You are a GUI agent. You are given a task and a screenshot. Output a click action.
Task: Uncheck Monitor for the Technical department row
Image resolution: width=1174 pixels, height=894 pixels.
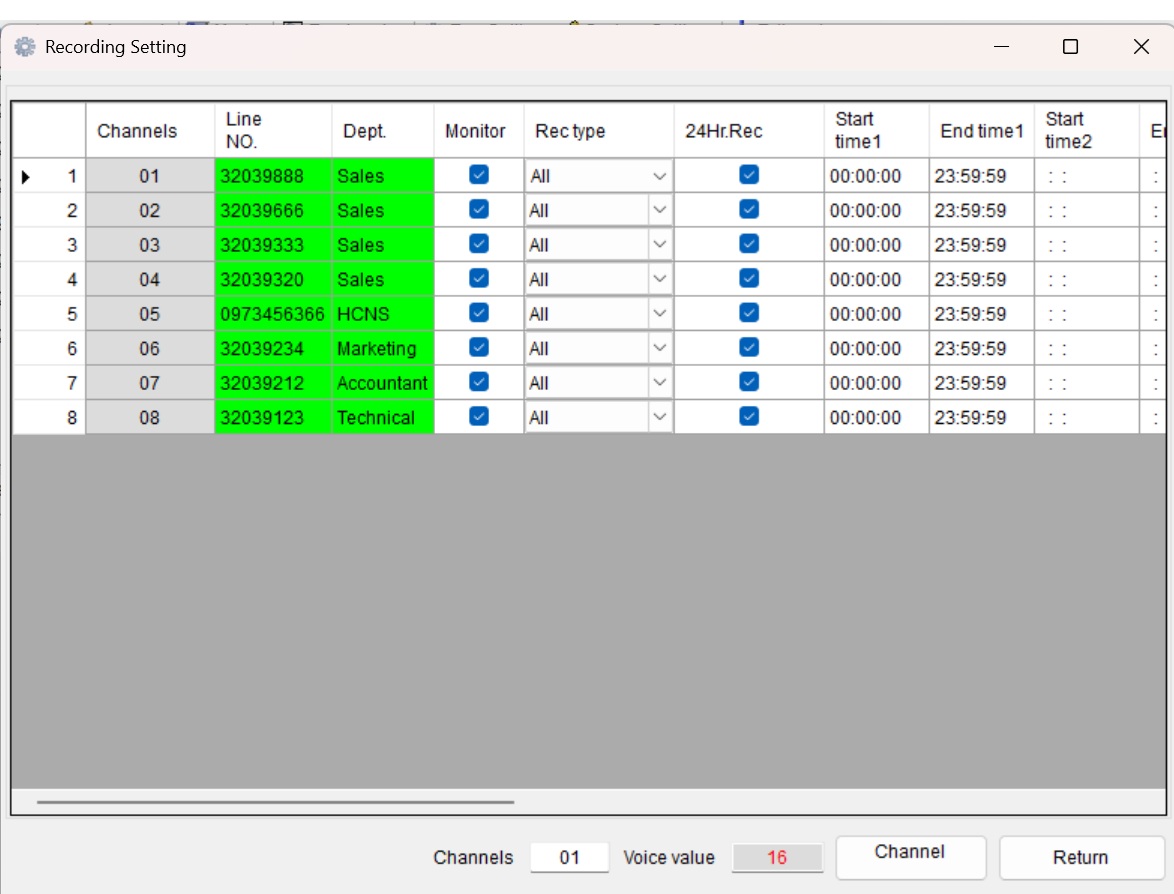[478, 417]
